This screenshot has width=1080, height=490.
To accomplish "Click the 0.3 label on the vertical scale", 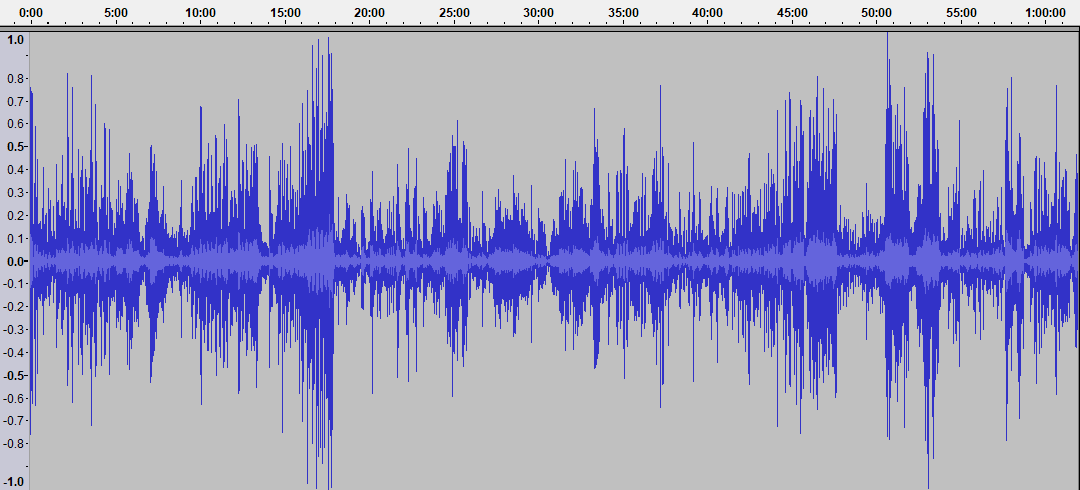I will point(16,192).
